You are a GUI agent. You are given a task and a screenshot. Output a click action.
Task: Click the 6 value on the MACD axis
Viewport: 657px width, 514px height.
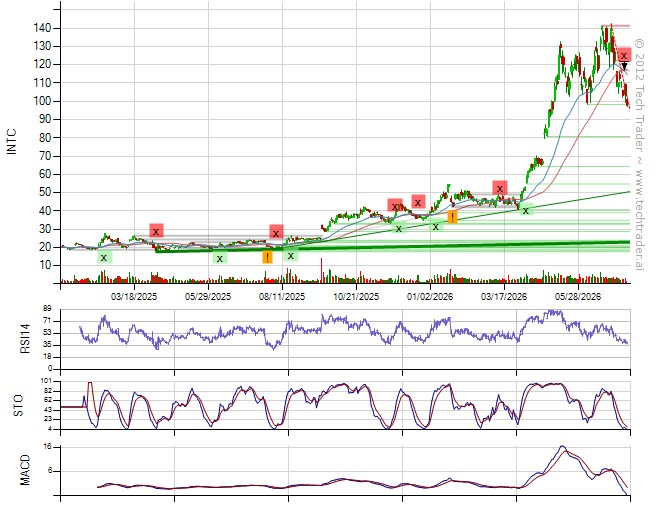click(x=49, y=471)
